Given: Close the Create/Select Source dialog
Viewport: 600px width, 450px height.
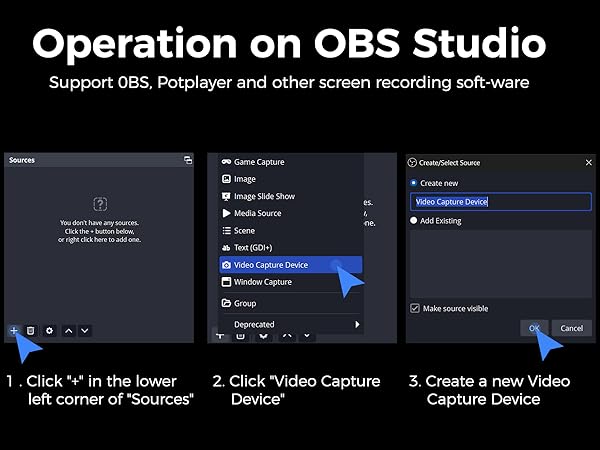Looking at the screenshot, I should tap(589, 163).
